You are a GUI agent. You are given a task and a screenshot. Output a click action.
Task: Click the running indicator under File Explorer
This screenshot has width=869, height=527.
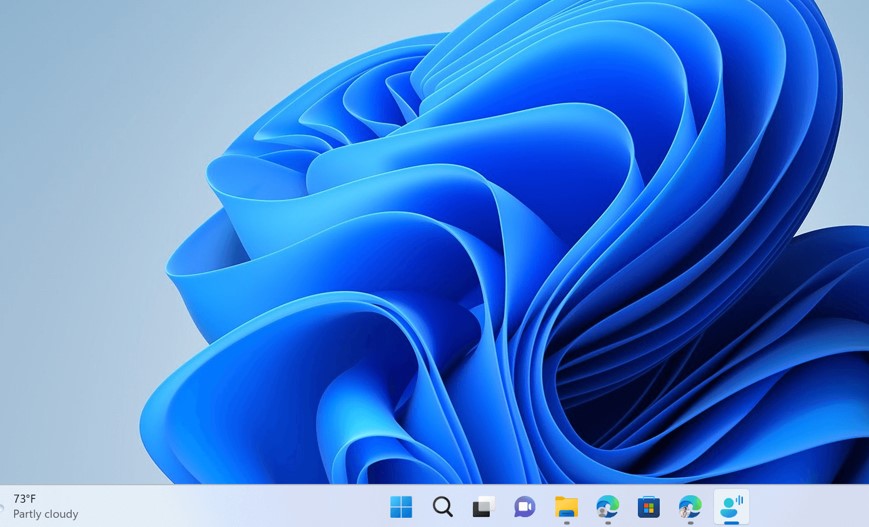click(x=566, y=522)
